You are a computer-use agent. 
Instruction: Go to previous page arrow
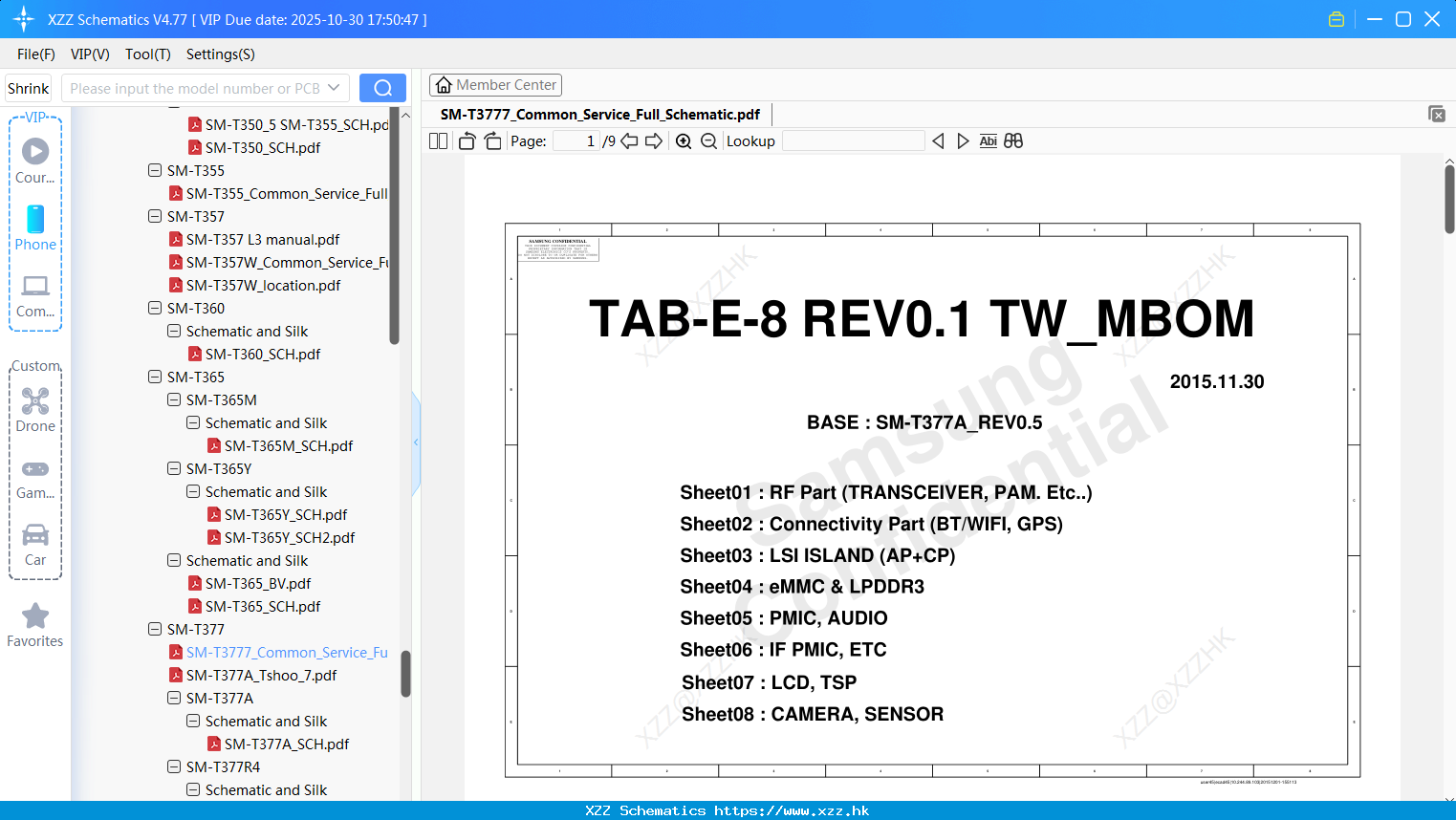629,140
